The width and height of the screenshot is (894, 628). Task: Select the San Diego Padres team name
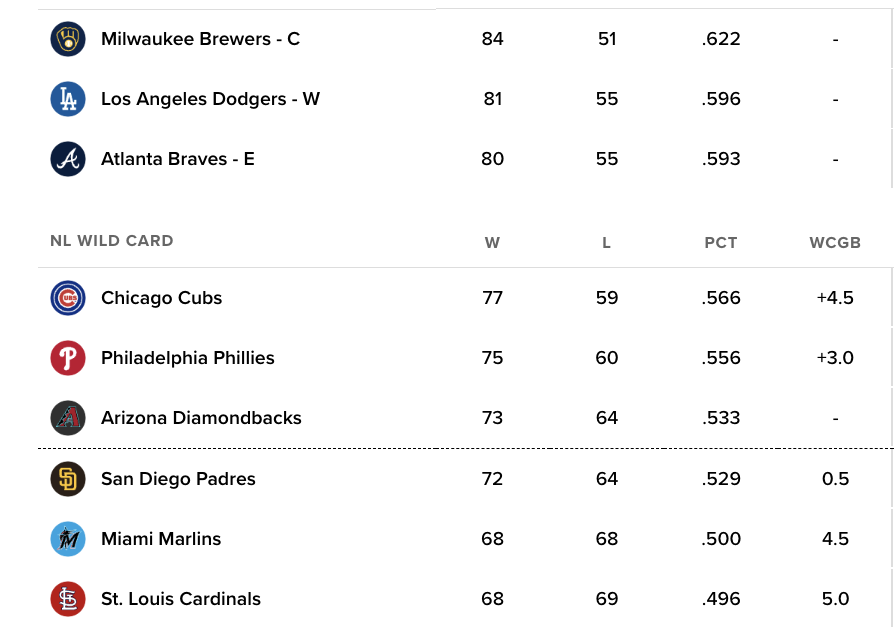point(178,479)
